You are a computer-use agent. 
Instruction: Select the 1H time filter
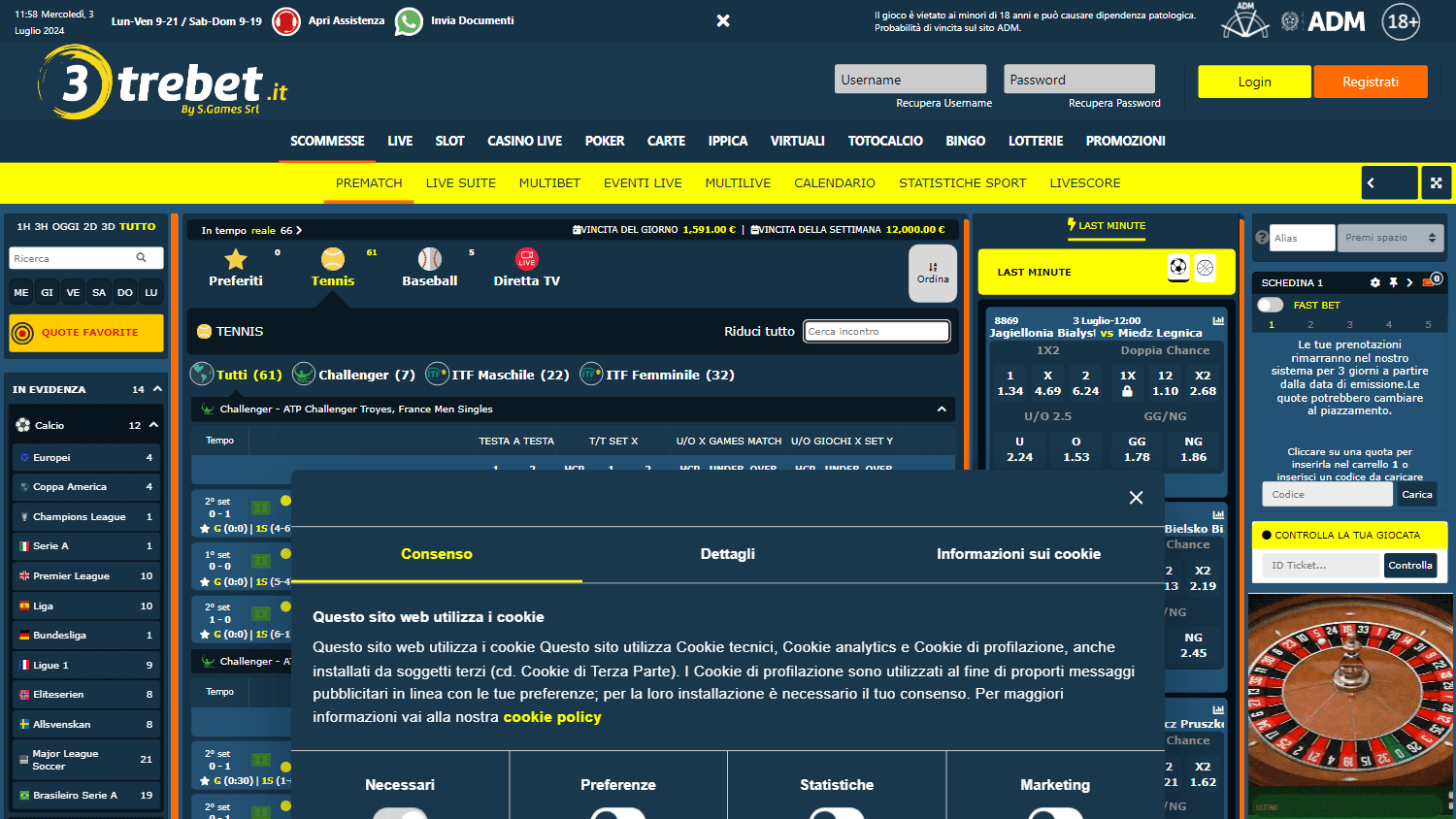(x=23, y=226)
